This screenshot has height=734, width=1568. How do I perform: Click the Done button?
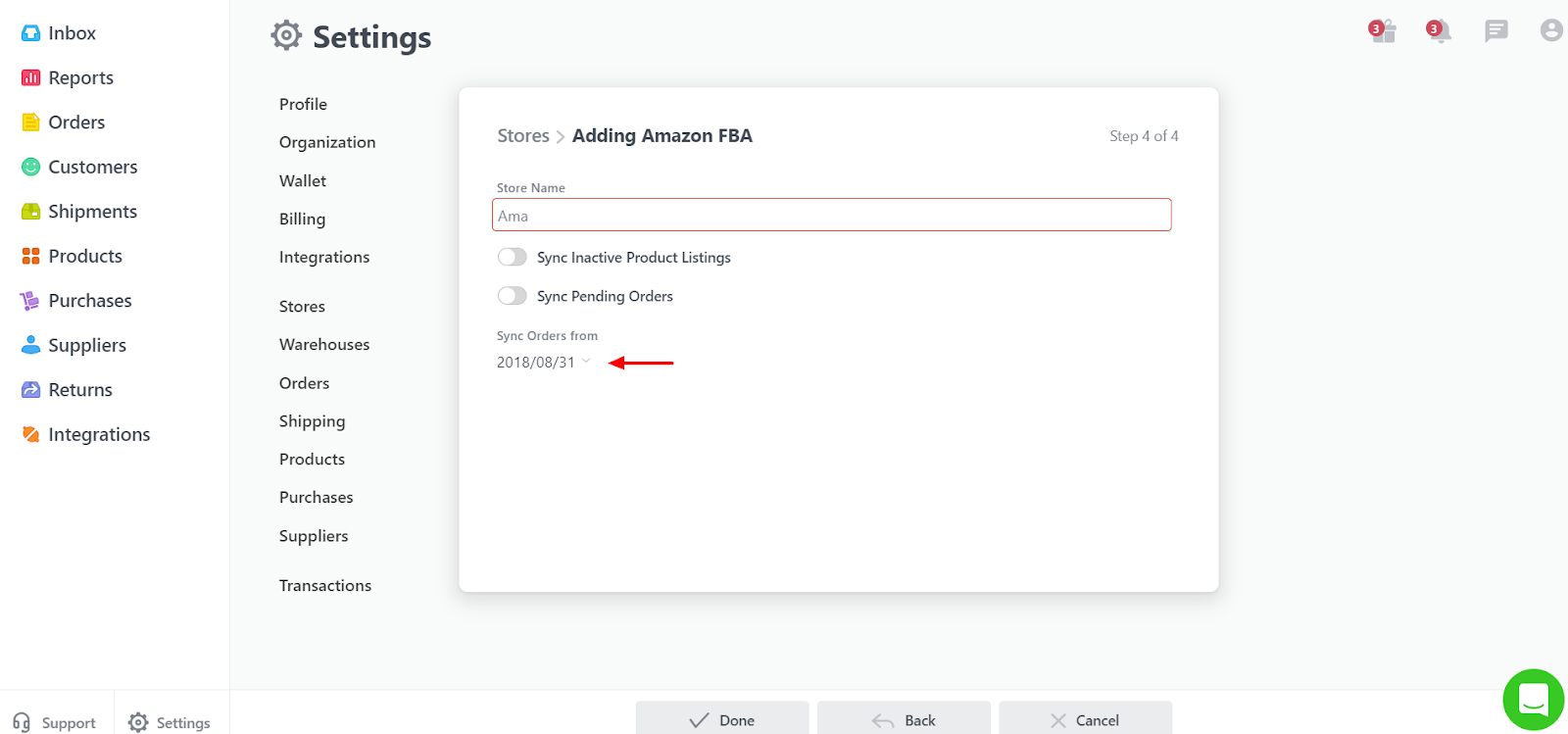click(x=722, y=718)
